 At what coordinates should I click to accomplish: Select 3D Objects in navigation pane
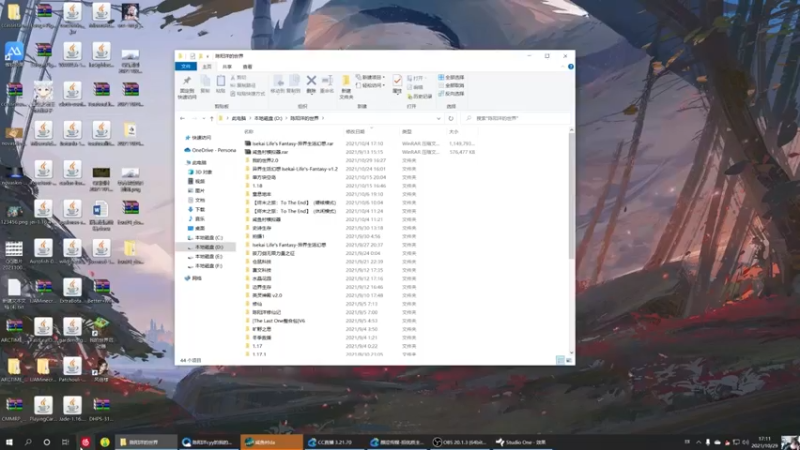200,172
